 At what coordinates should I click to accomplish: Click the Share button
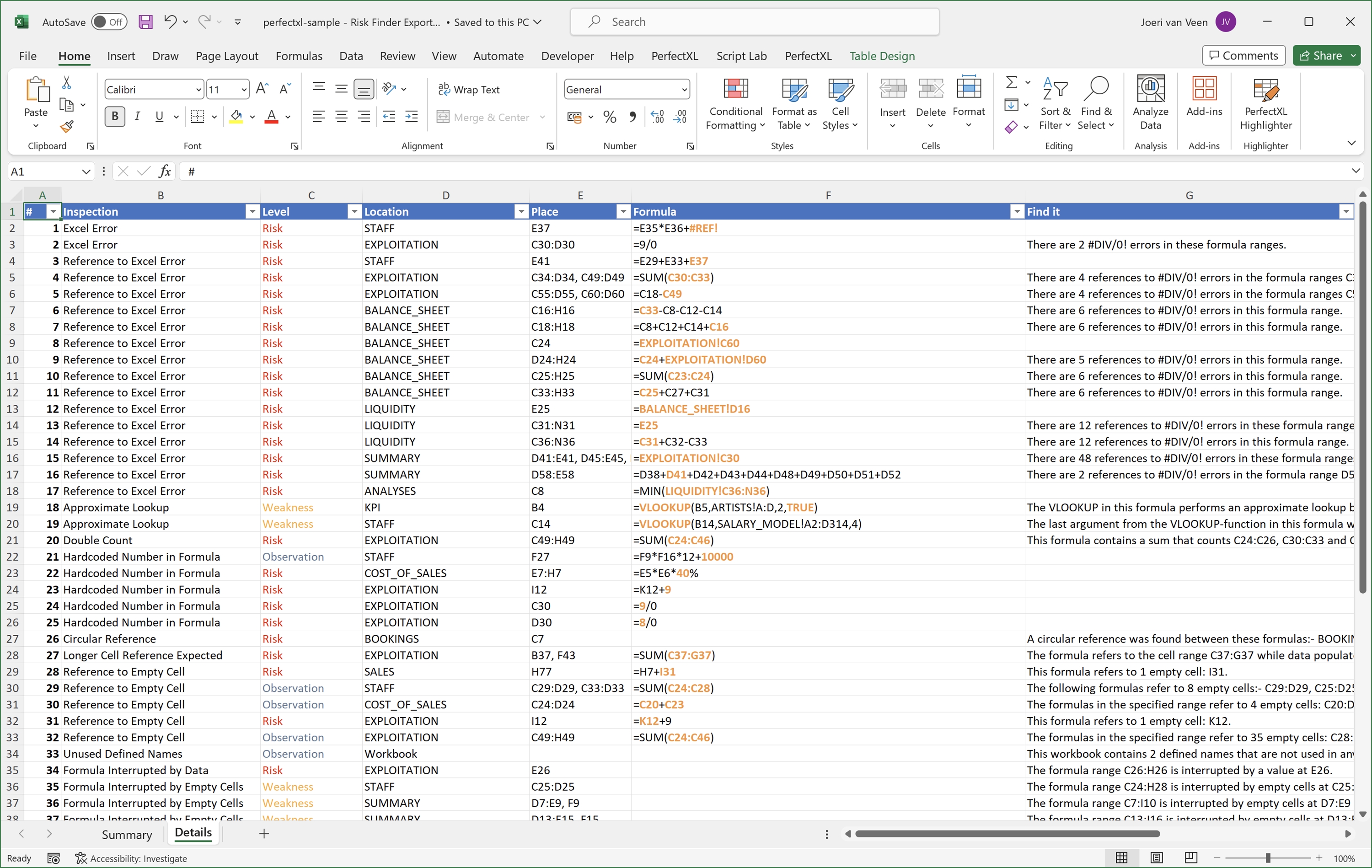[x=1320, y=56]
